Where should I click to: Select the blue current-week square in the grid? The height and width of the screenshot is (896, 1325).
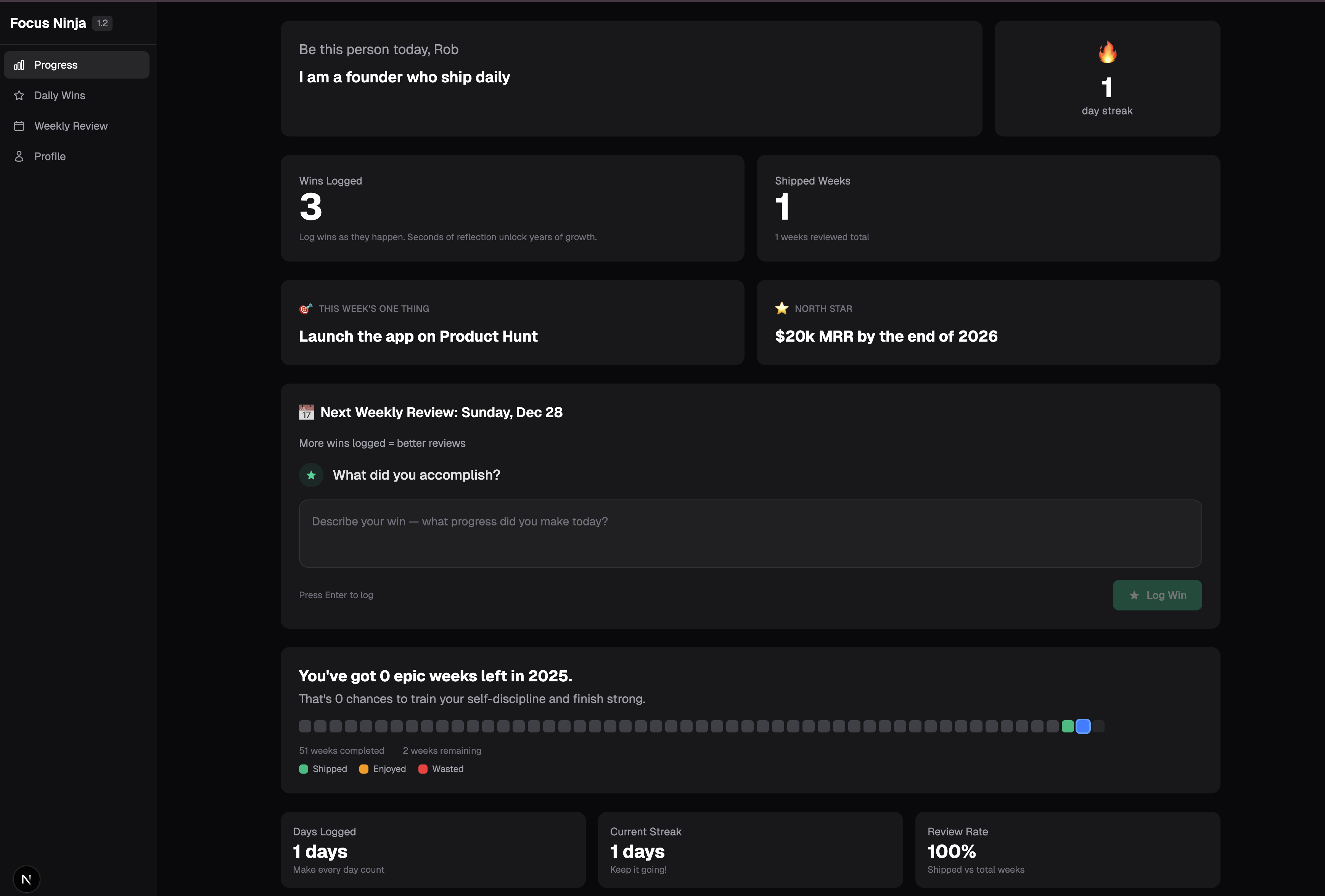pyautogui.click(x=1082, y=727)
